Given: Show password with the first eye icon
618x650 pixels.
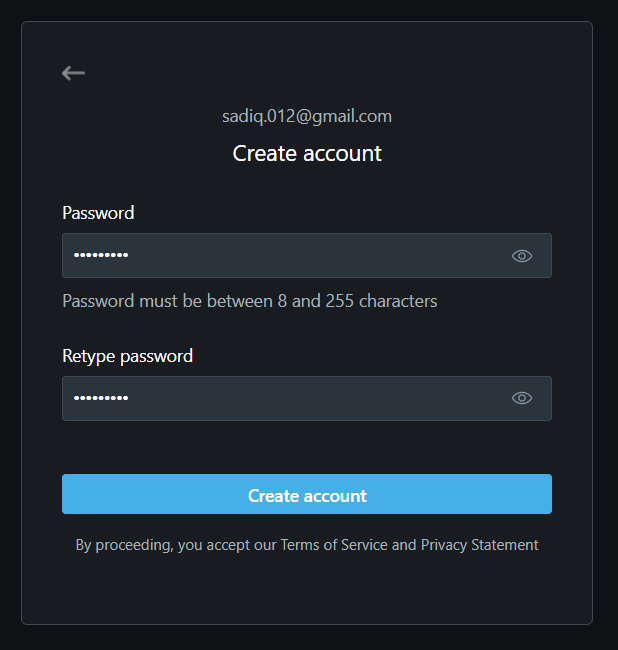Looking at the screenshot, I should coord(522,256).
